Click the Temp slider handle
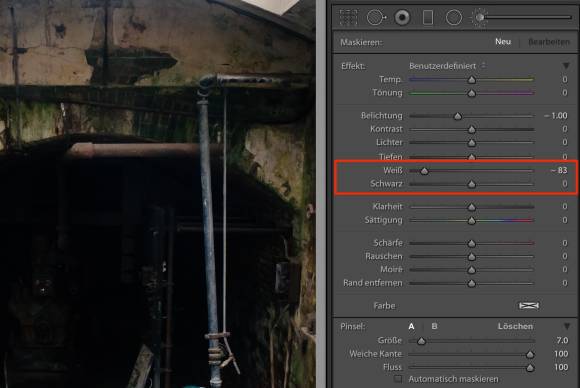The width and height of the screenshot is (580, 388). pos(472,80)
